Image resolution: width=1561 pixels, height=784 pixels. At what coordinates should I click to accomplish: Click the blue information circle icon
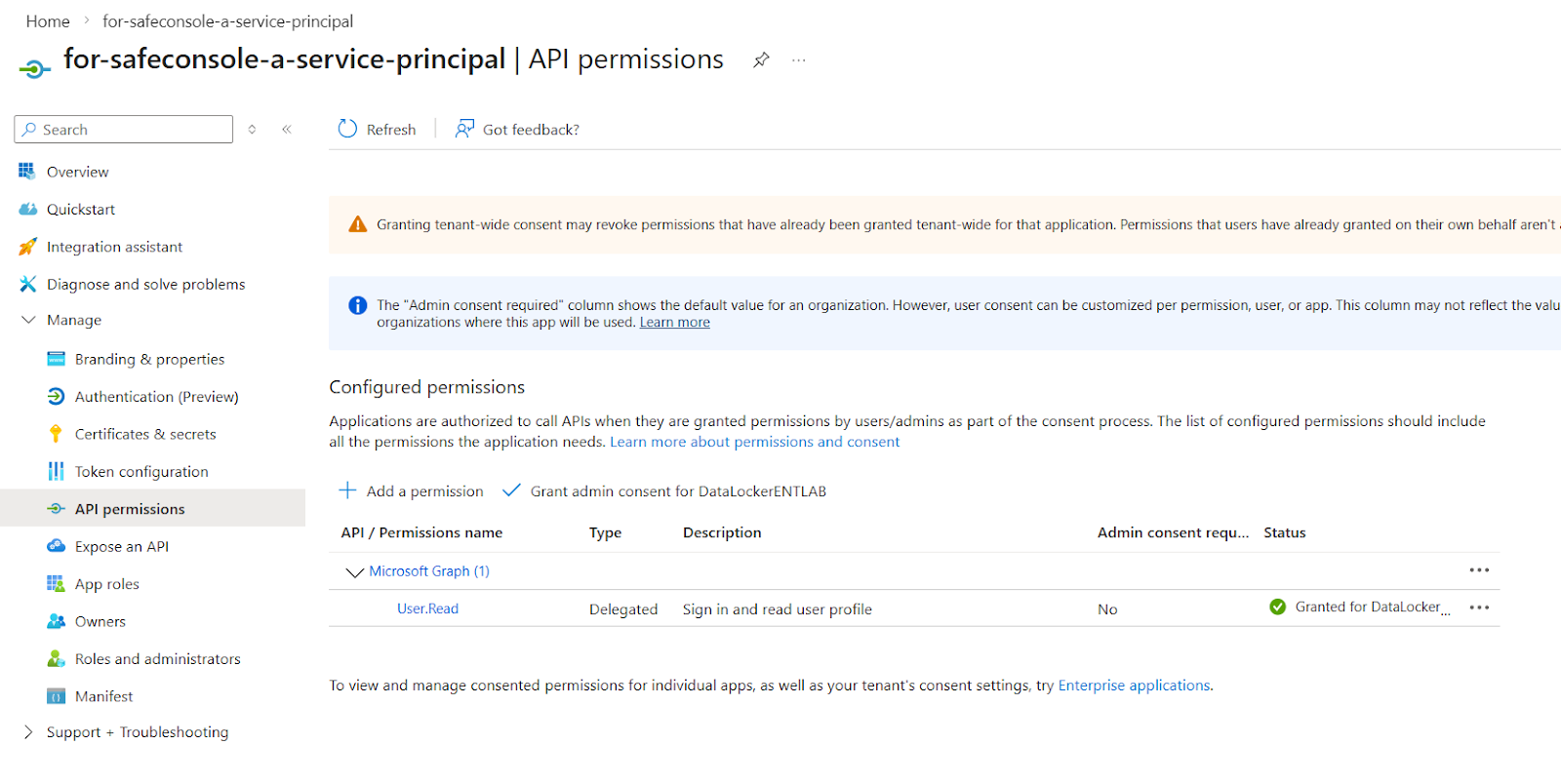pyautogui.click(x=358, y=305)
